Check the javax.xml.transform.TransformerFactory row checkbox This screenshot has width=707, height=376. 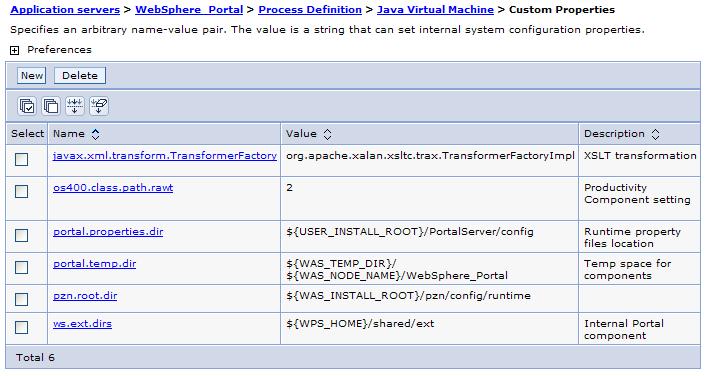[22, 160]
